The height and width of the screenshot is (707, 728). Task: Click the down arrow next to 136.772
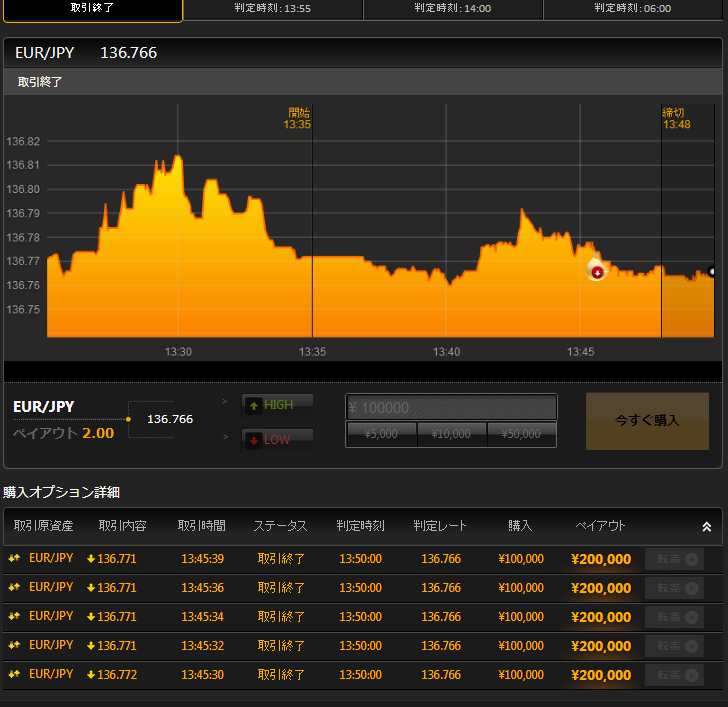[x=91, y=675]
